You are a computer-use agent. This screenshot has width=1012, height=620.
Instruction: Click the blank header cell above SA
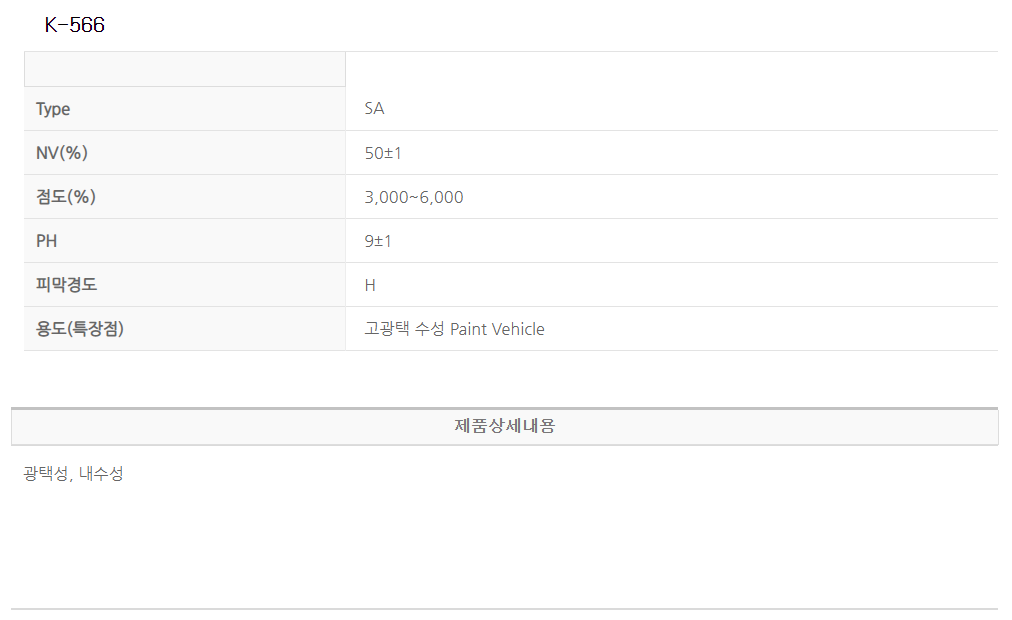click(671, 69)
